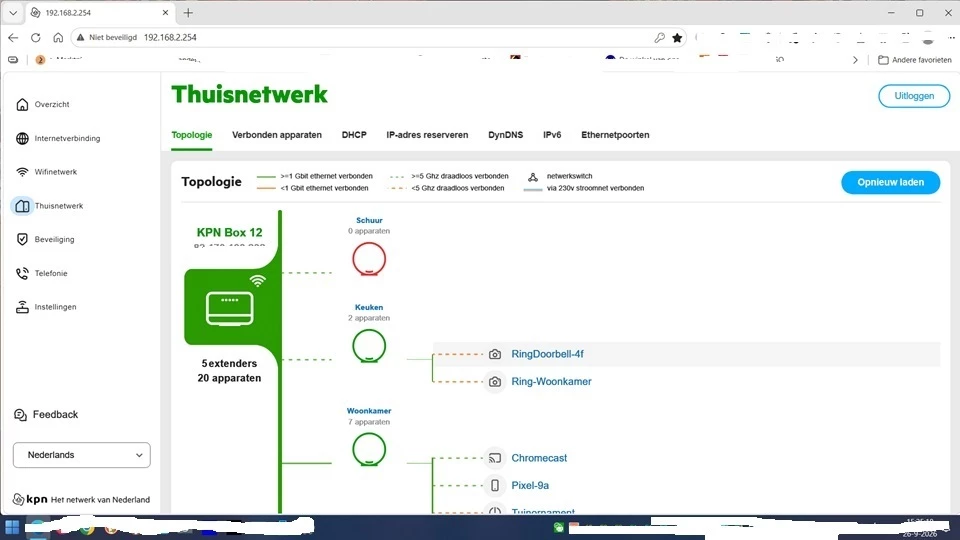Expand the tab list chevron in browser
Image resolution: width=960 pixels, height=540 pixels.
pyautogui.click(x=13, y=12)
